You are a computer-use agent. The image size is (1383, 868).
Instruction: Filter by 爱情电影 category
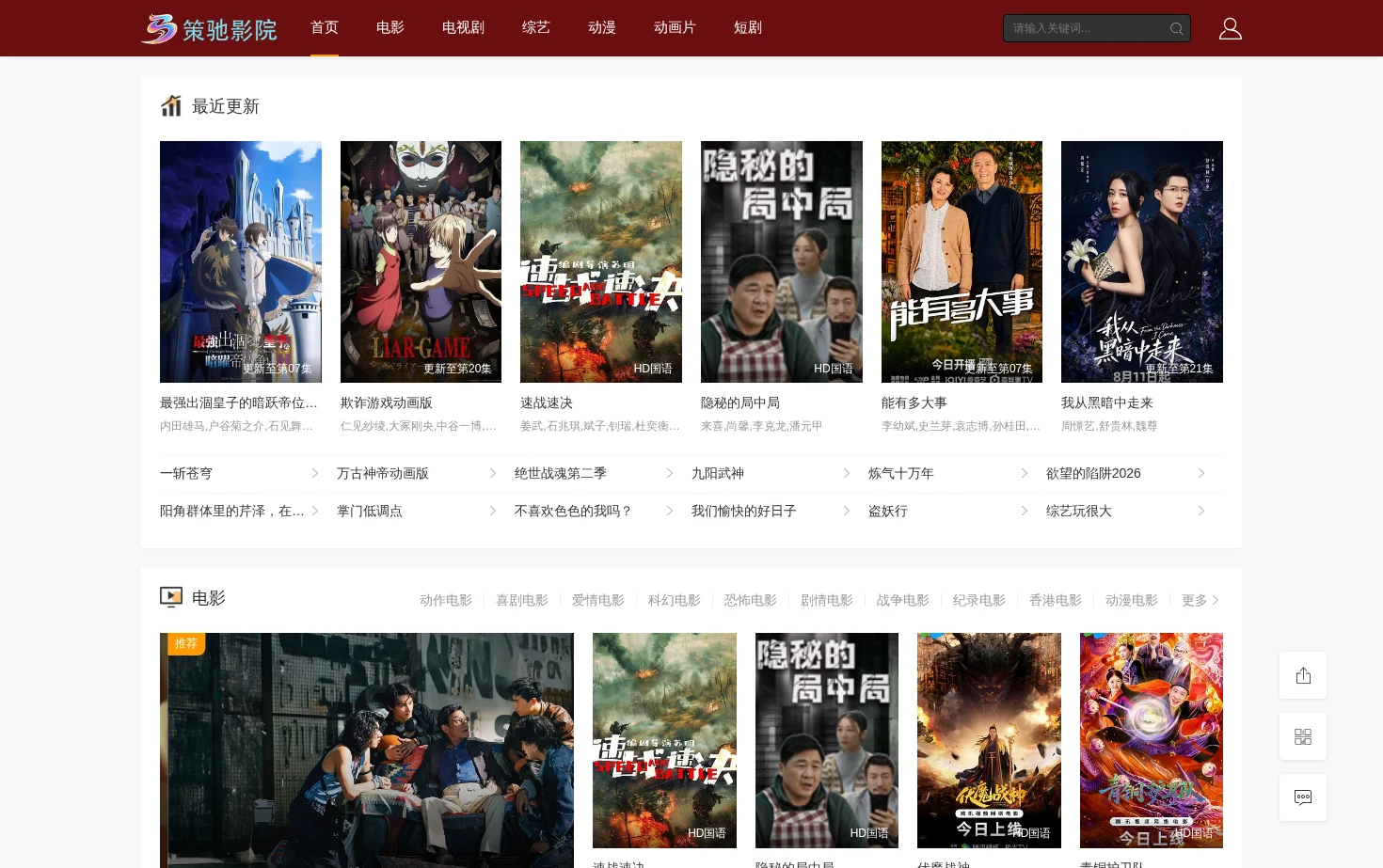point(598,600)
